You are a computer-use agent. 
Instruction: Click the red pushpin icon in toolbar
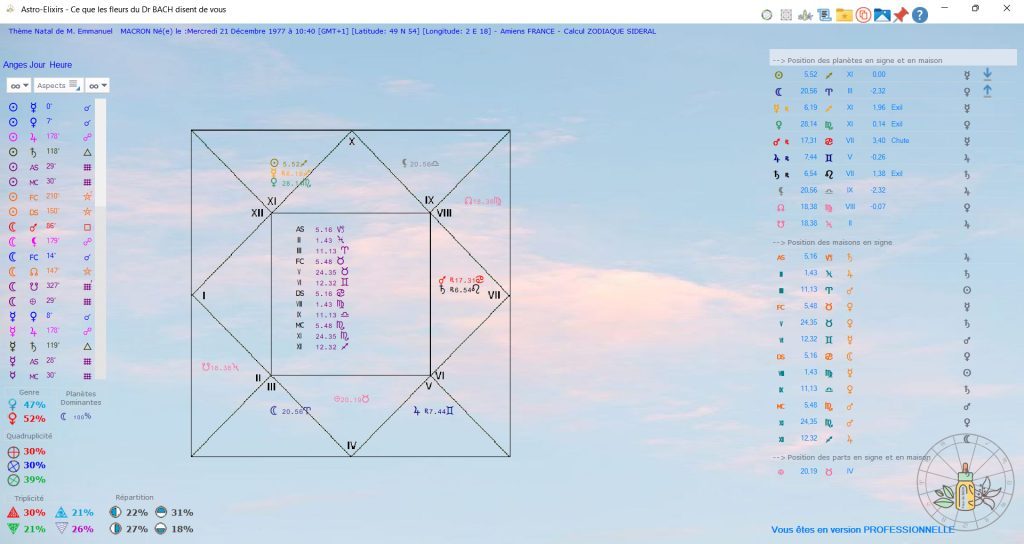(x=901, y=15)
